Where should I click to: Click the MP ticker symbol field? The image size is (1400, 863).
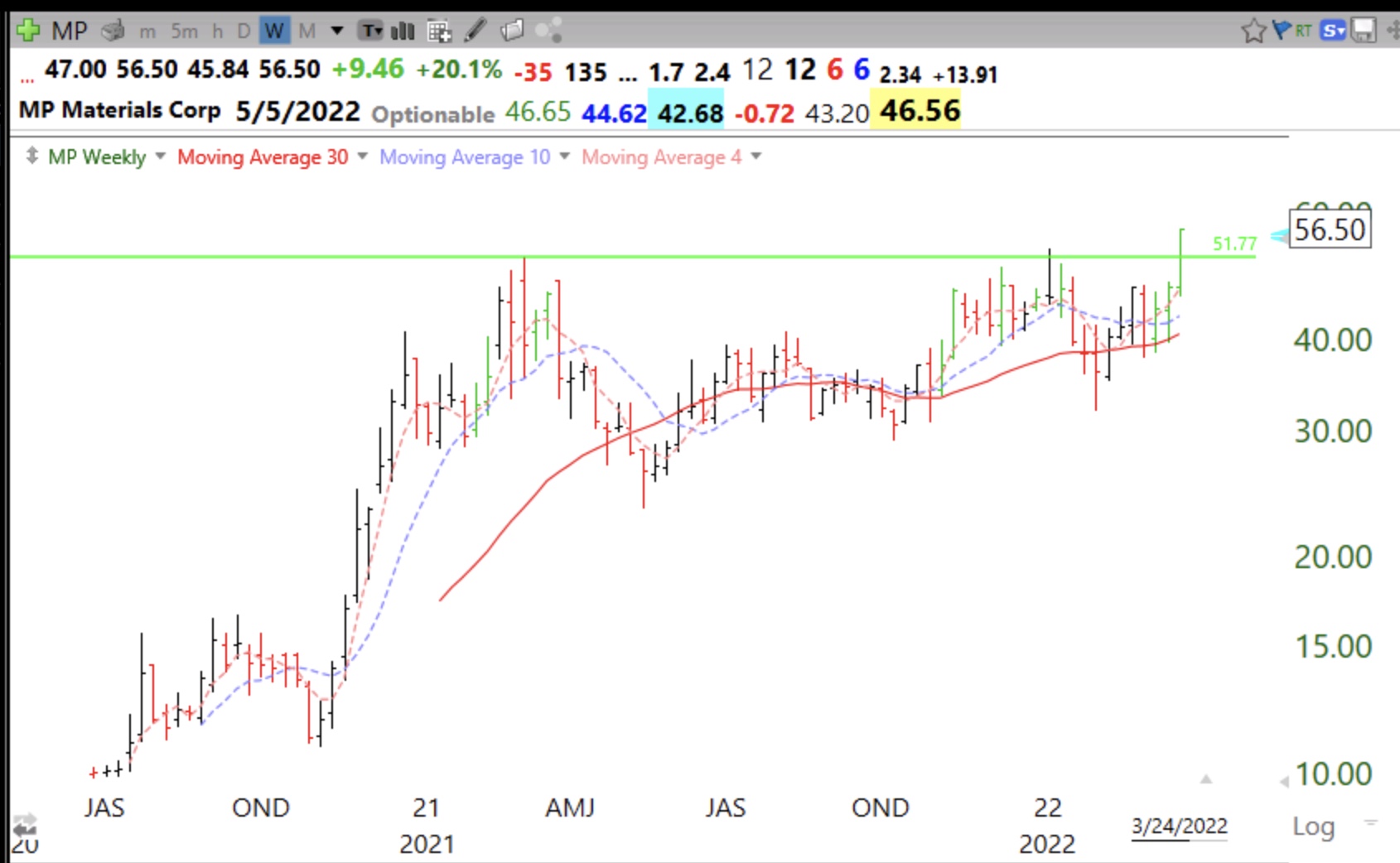click(69, 31)
